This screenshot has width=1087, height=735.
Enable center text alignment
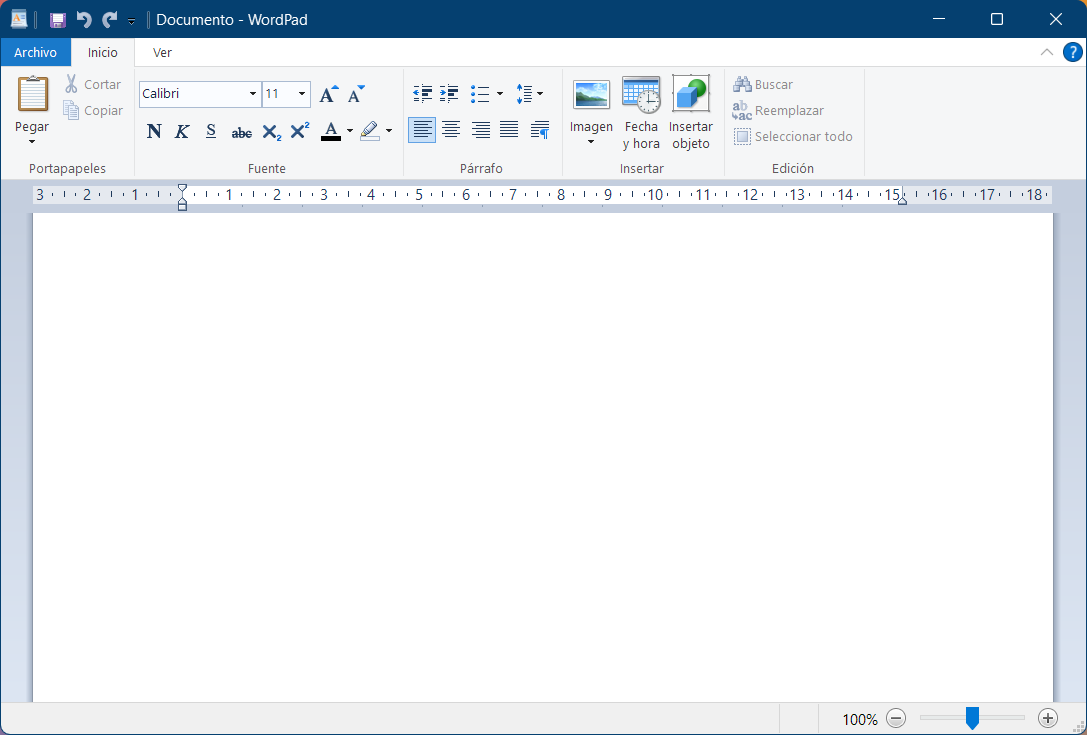(451, 130)
